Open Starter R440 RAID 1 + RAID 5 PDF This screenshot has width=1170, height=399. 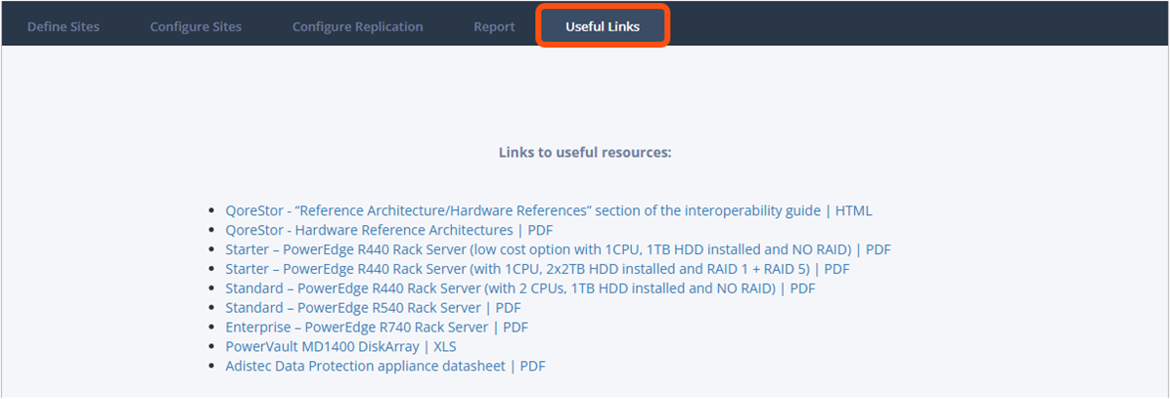point(537,269)
